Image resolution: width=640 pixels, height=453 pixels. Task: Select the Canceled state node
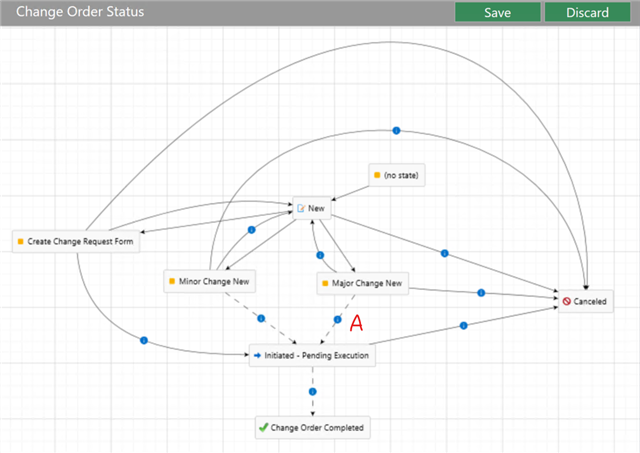(584, 299)
